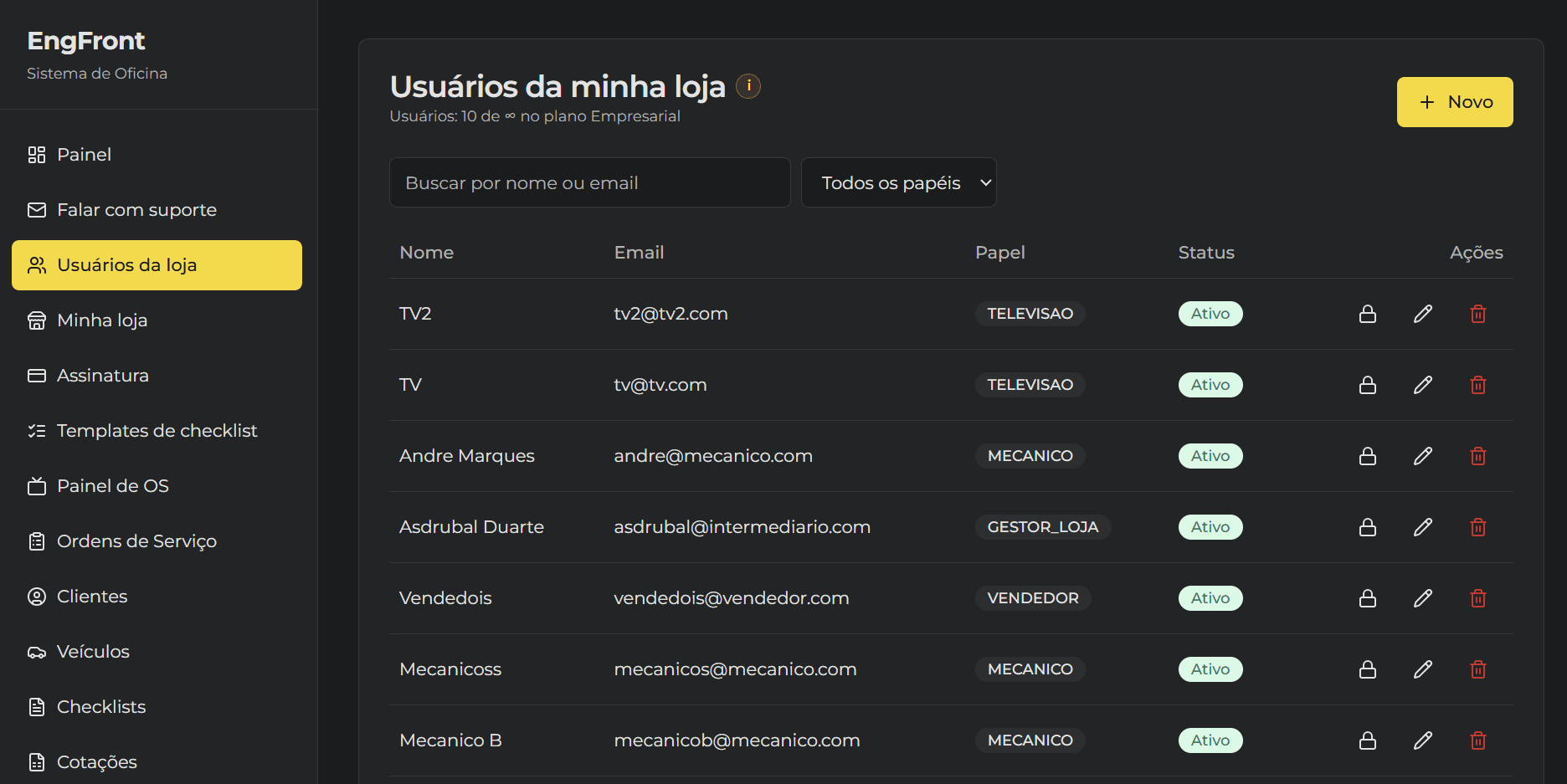Open the Painel sidebar icon

coord(37,154)
